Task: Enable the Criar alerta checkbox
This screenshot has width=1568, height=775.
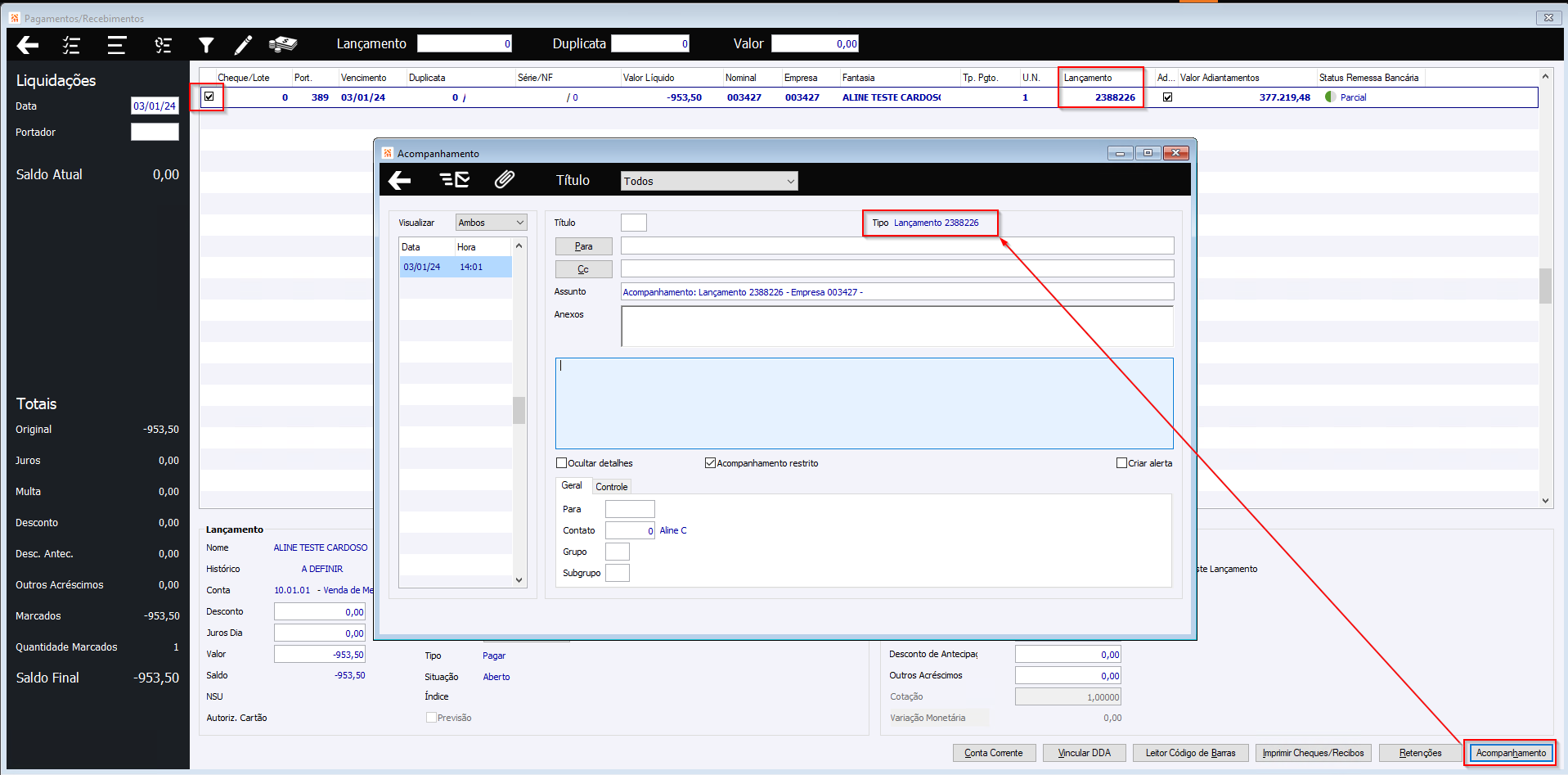Action: pyautogui.click(x=1121, y=463)
